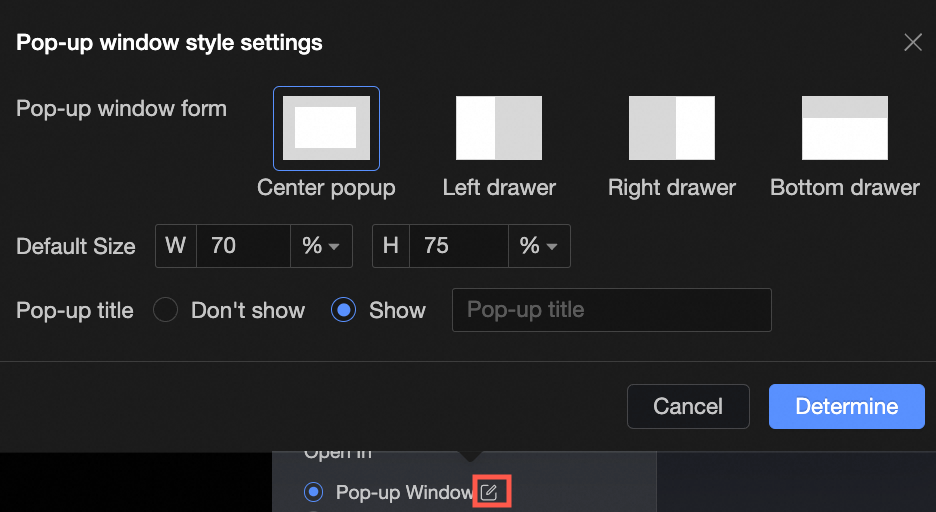Click the Center popup label
The image size is (936, 512).
click(326, 188)
